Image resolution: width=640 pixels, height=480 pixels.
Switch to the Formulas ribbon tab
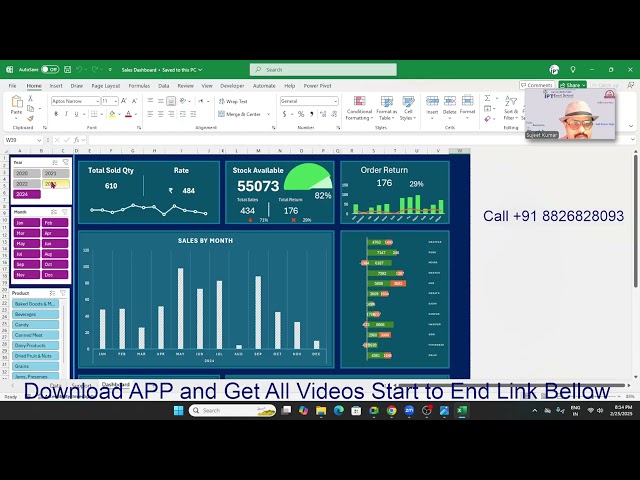coord(139,86)
